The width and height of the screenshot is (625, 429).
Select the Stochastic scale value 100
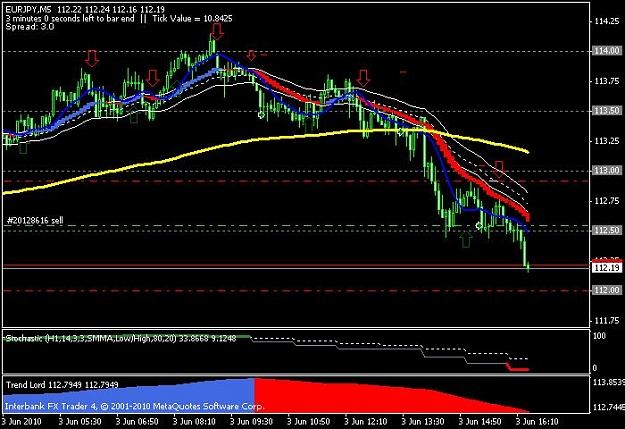[599, 336]
